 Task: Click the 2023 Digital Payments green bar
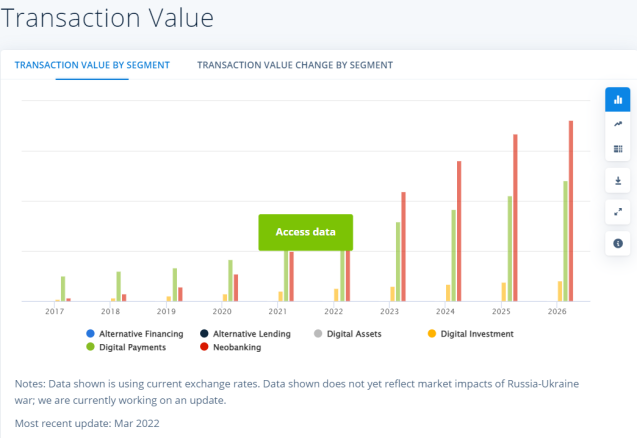[x=397, y=261]
